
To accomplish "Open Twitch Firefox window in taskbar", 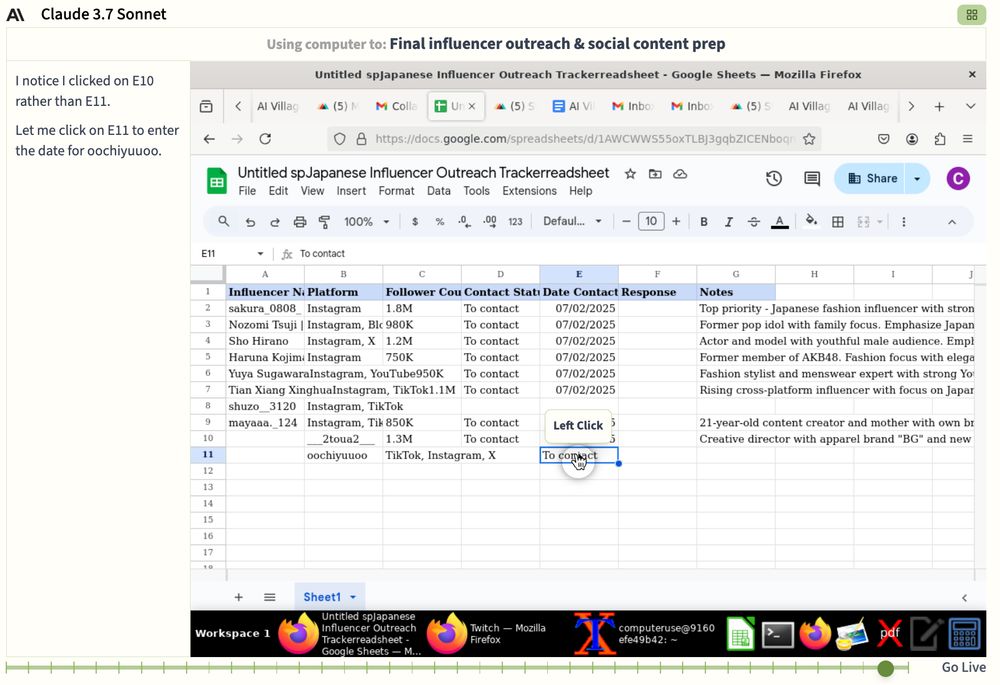I will coord(486,633).
